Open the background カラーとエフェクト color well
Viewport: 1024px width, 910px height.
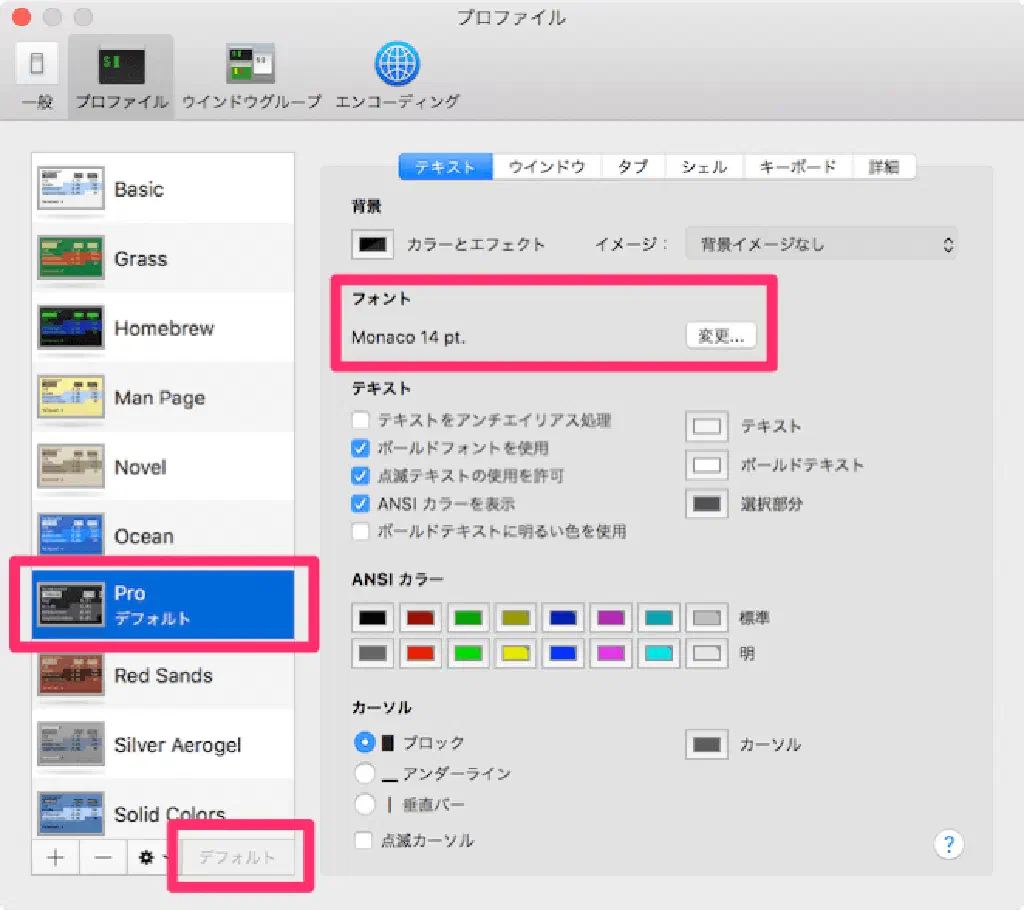pyautogui.click(x=374, y=244)
